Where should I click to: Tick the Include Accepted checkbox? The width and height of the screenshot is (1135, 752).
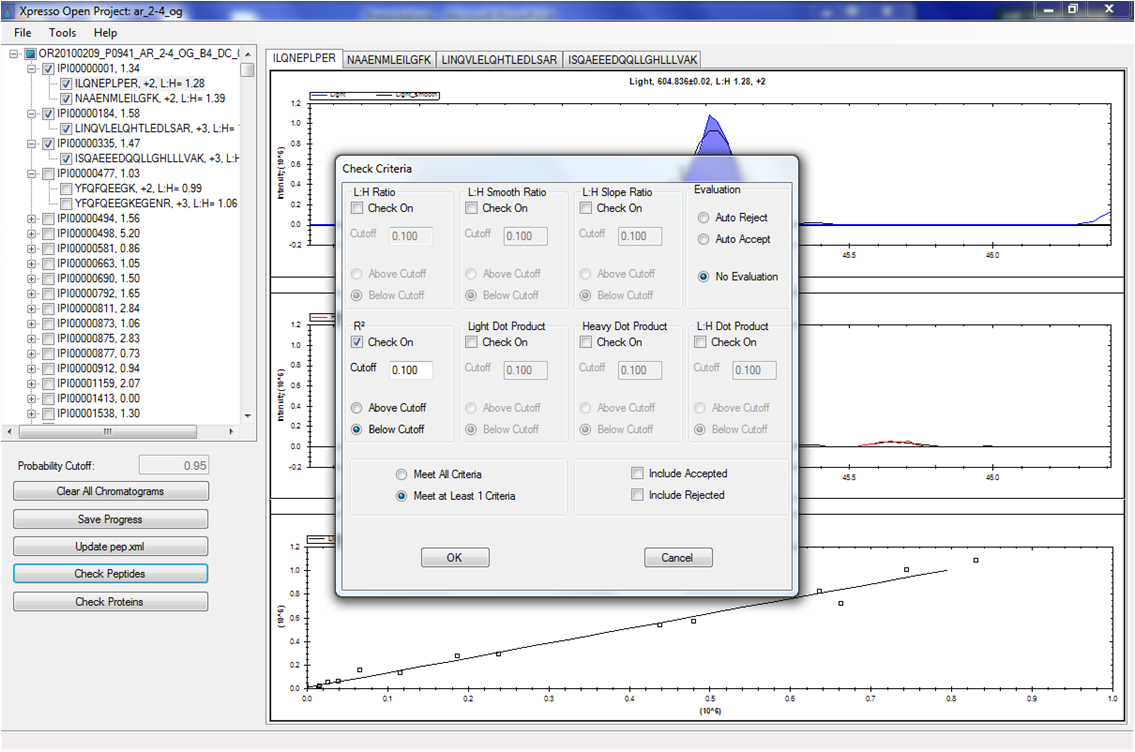point(638,474)
